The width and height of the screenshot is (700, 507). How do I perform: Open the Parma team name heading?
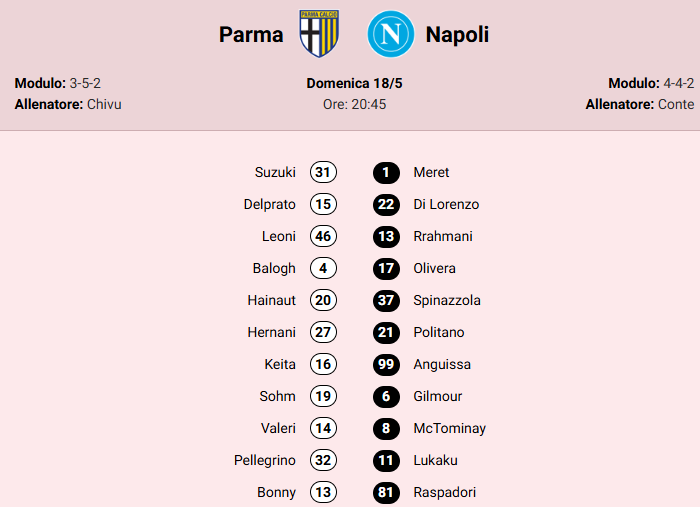pyautogui.click(x=251, y=35)
